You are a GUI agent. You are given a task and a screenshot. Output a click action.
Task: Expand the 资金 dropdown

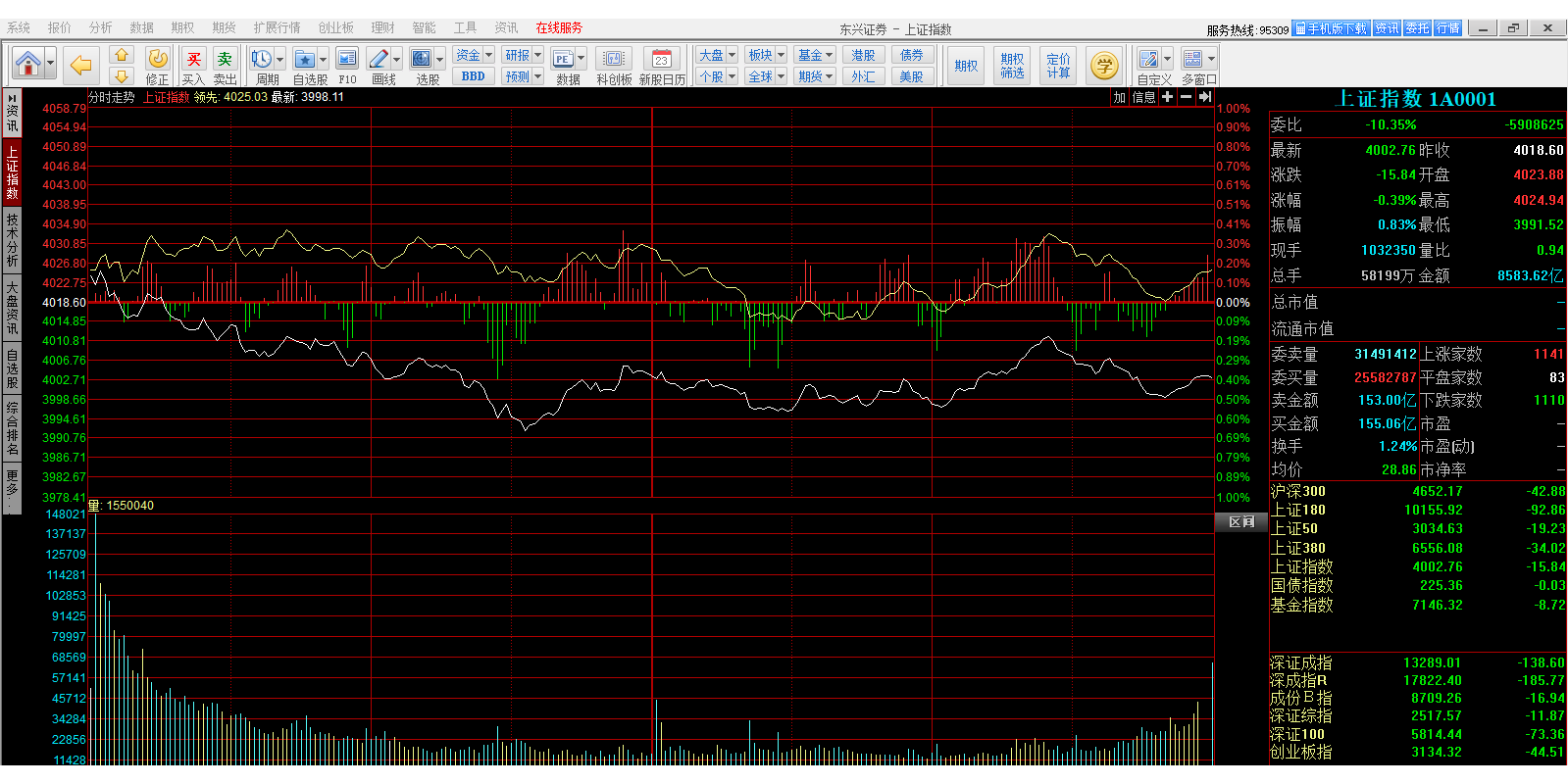(x=488, y=55)
